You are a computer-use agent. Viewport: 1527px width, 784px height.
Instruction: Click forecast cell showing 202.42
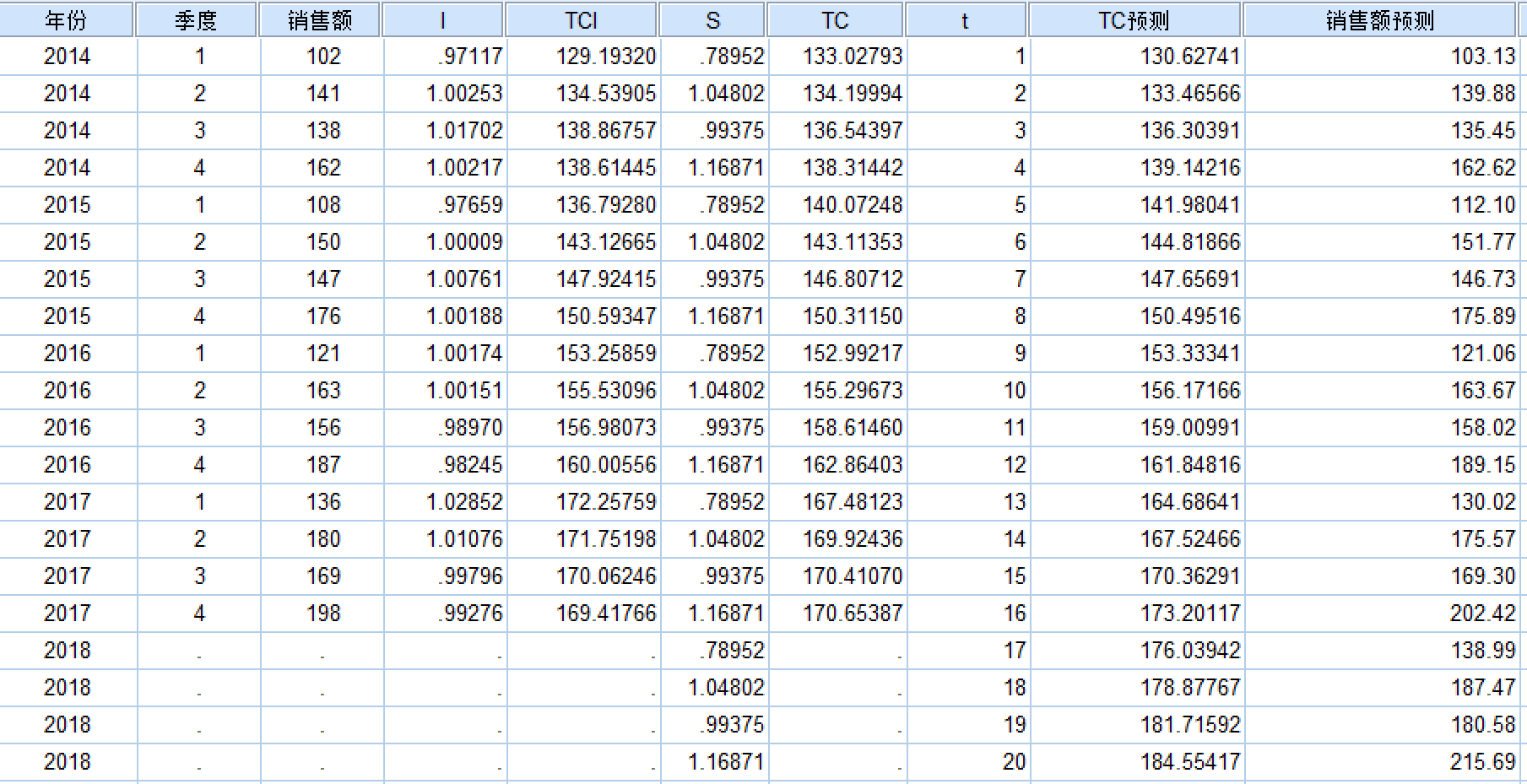click(x=1382, y=614)
